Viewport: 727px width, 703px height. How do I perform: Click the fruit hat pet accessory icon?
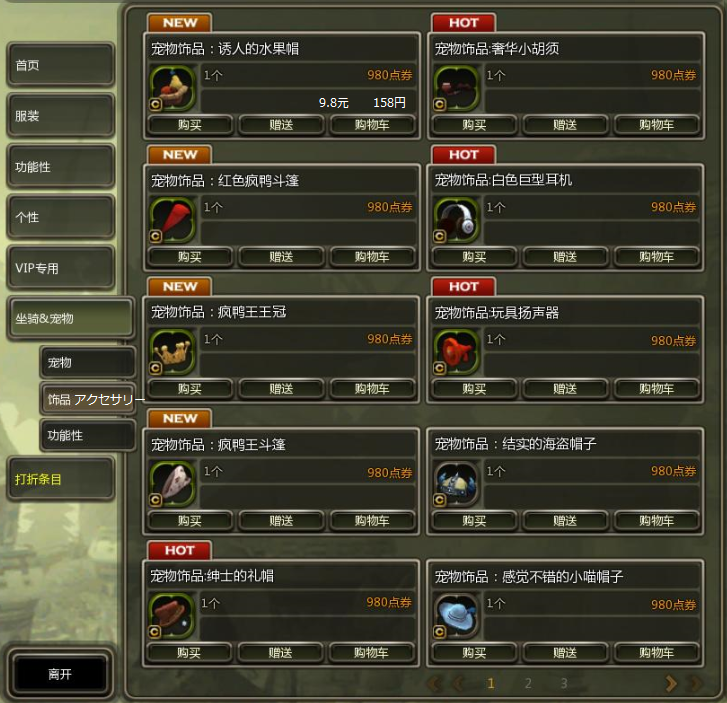coord(172,88)
